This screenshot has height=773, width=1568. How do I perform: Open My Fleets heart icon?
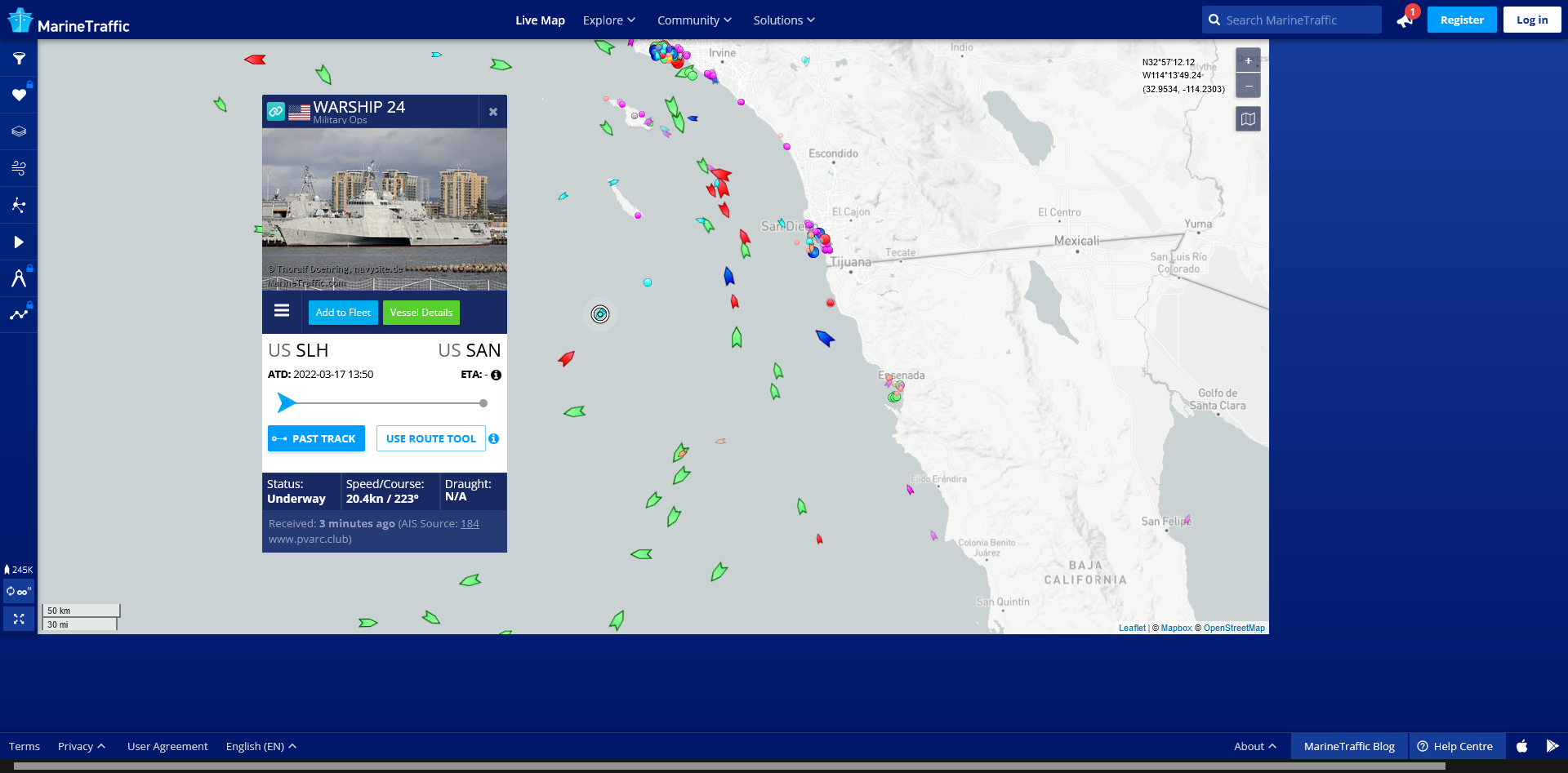pyautogui.click(x=19, y=95)
